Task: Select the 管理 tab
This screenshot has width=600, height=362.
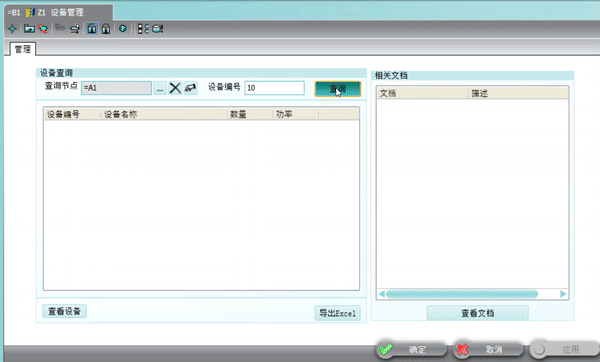Action: coord(23,49)
